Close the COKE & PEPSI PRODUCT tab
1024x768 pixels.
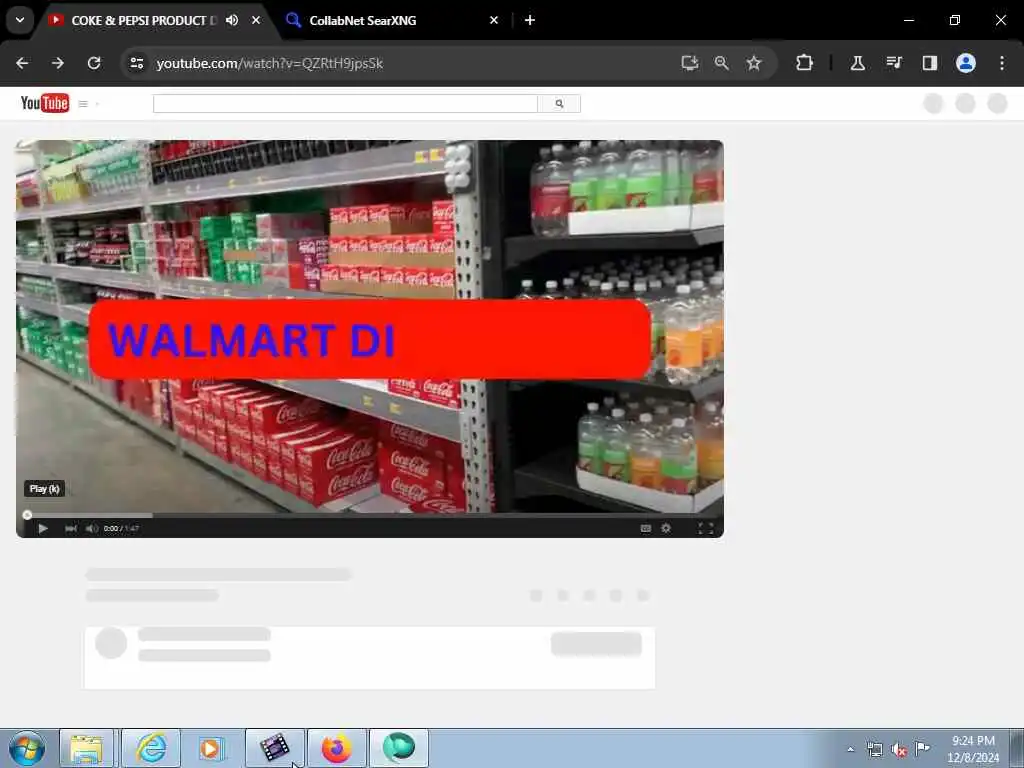256,20
